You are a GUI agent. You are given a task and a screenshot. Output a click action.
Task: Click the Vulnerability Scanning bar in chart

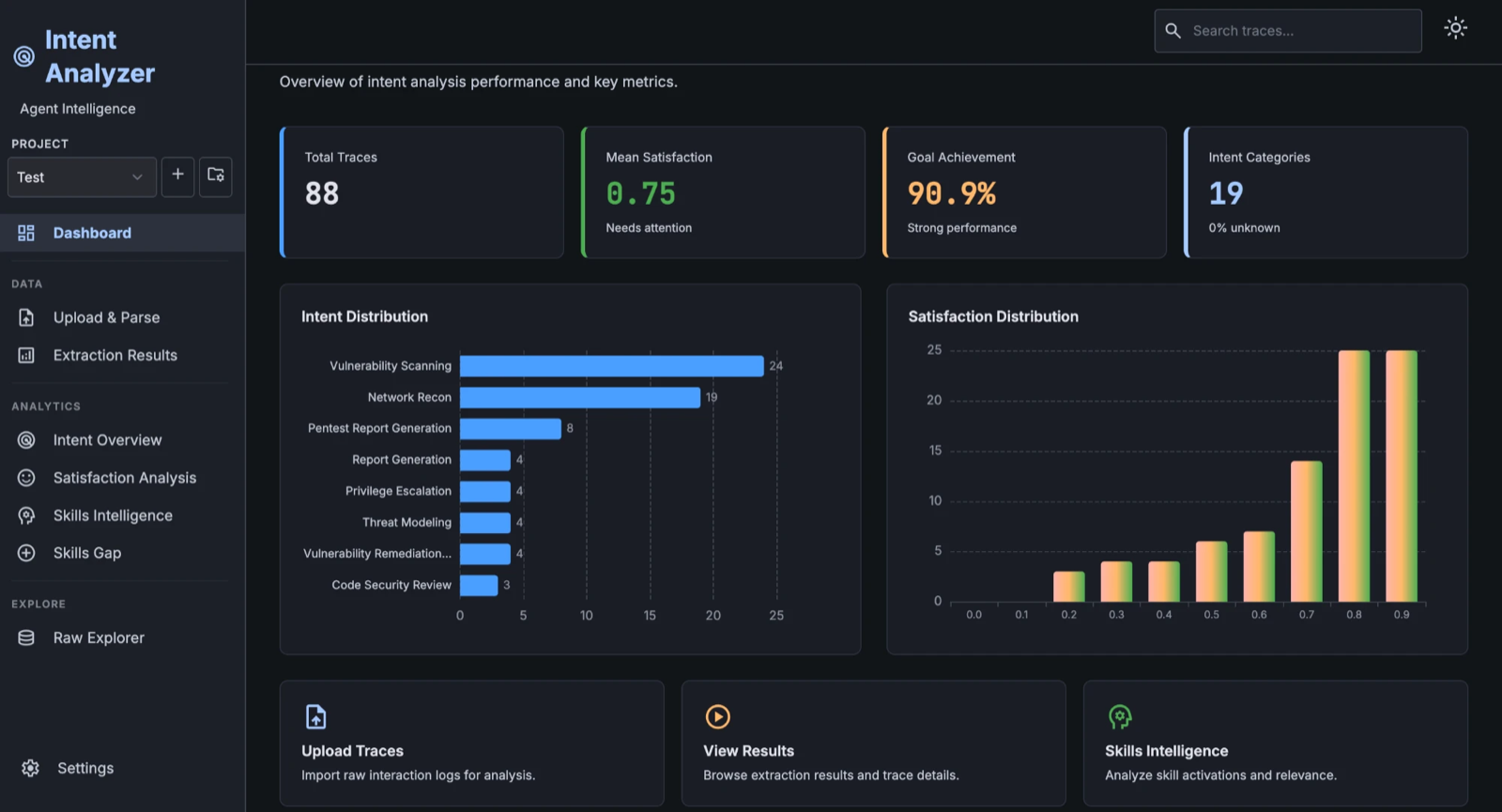[x=611, y=366]
